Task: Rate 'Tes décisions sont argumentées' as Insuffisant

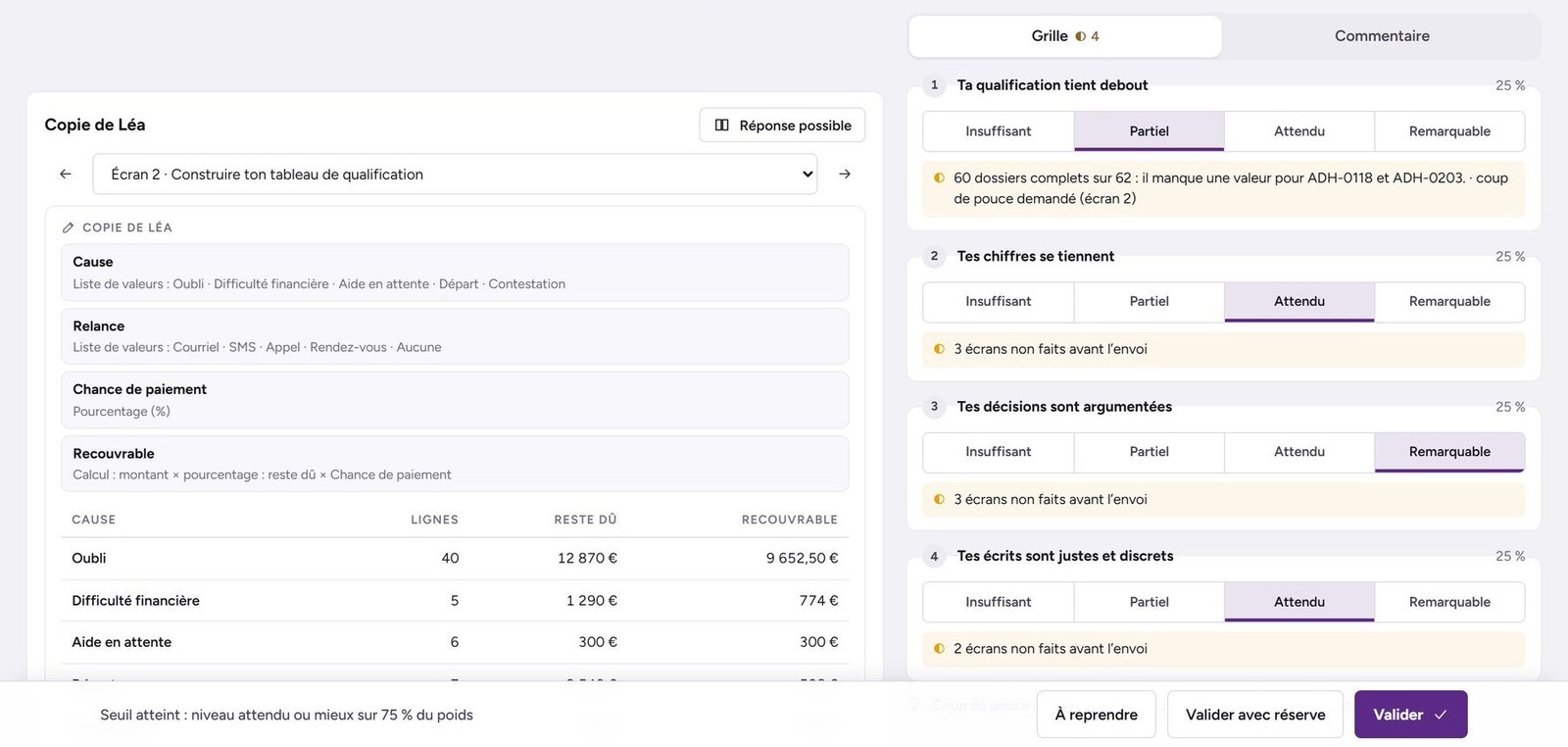Action: pos(999,452)
